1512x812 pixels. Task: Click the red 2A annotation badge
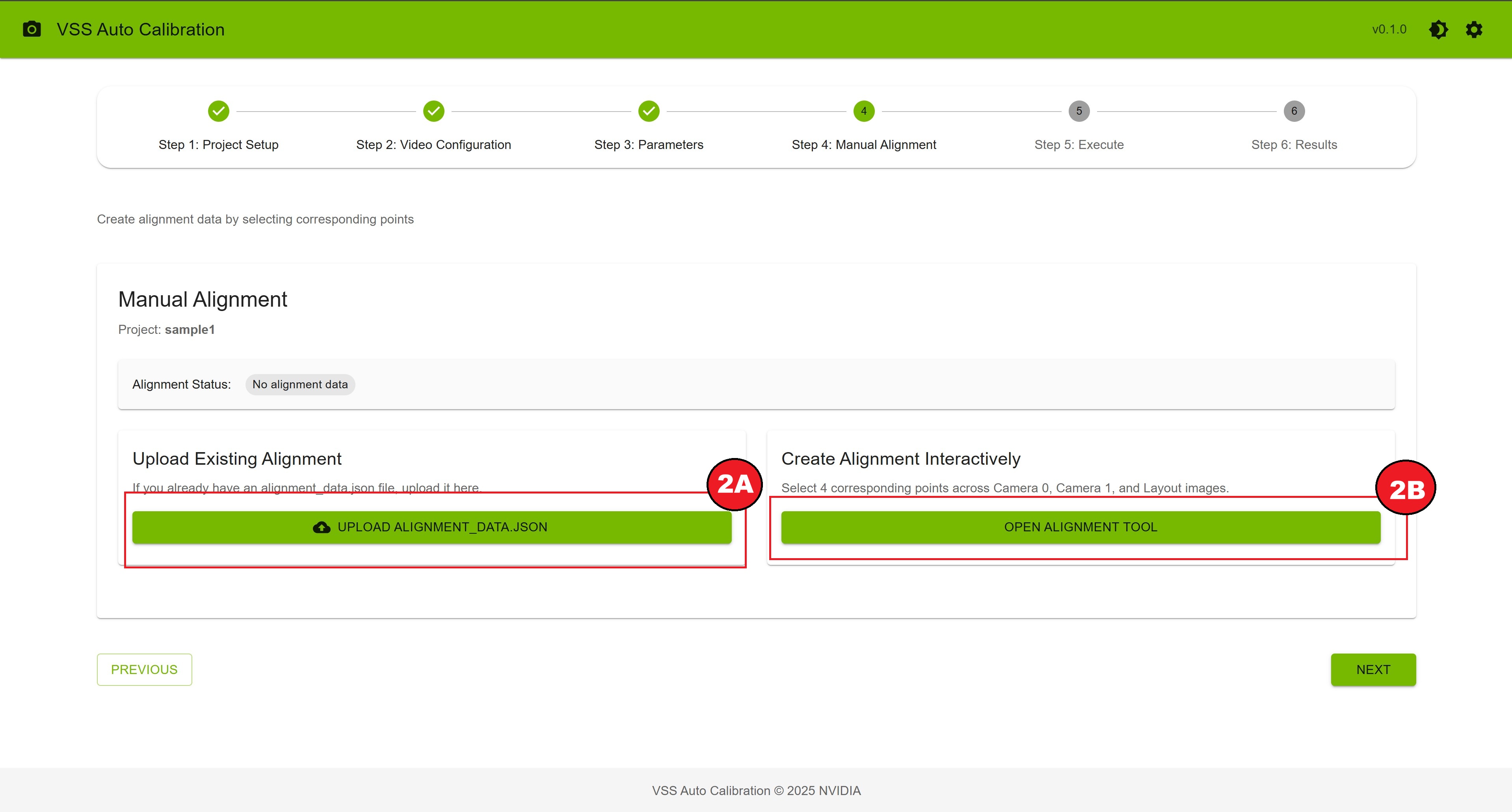click(x=734, y=484)
